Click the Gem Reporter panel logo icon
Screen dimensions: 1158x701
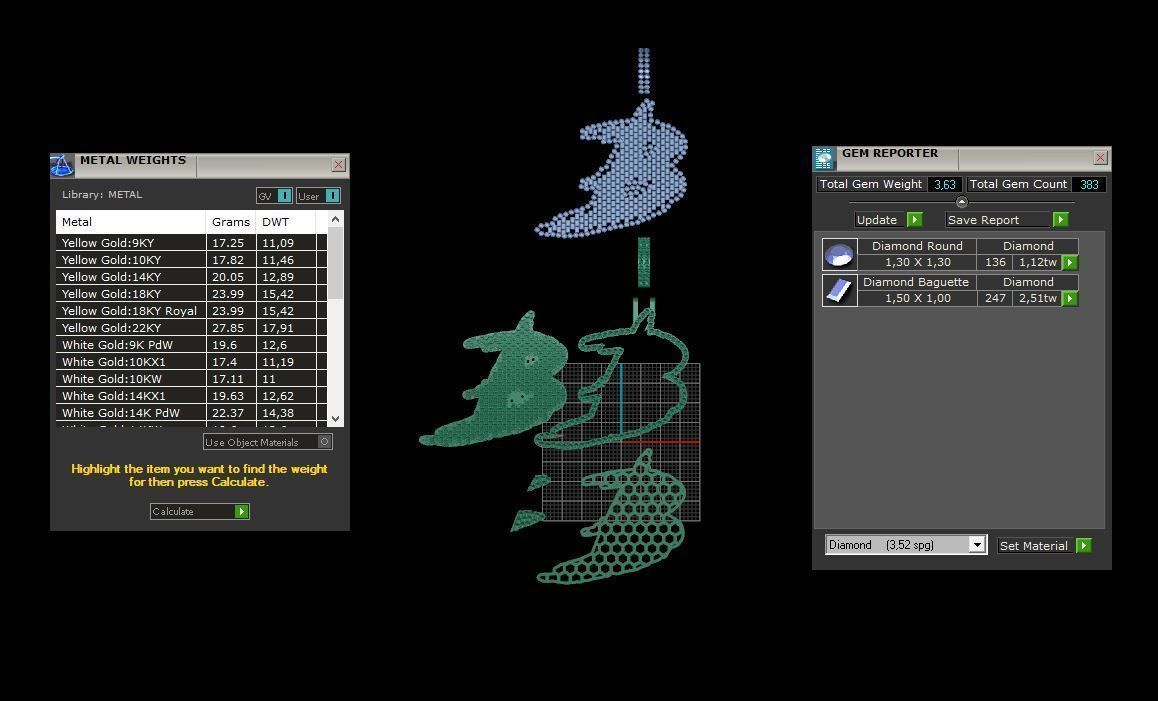tap(824, 158)
